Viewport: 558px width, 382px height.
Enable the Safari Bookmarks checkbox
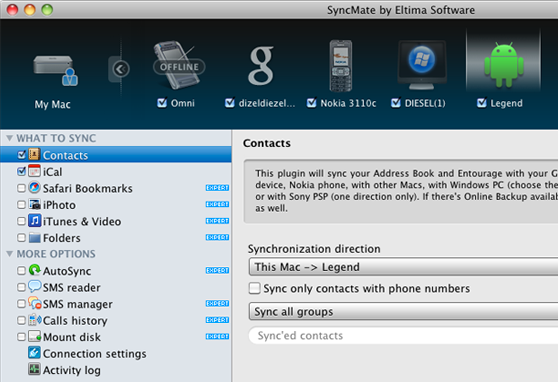click(21, 188)
